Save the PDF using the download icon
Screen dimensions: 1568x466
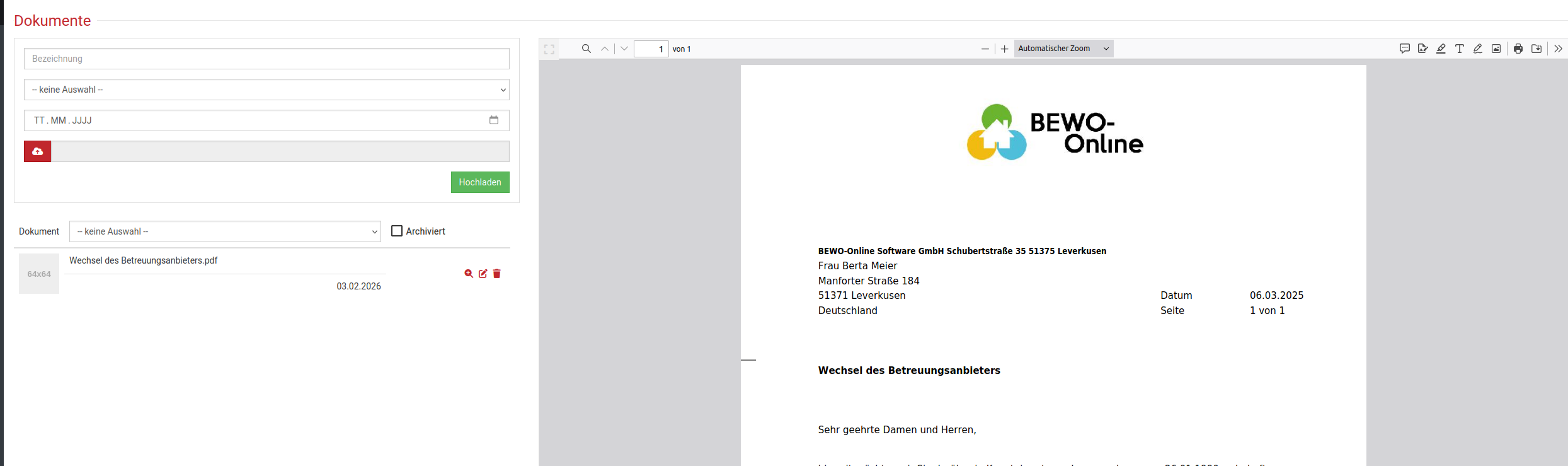[x=1537, y=49]
